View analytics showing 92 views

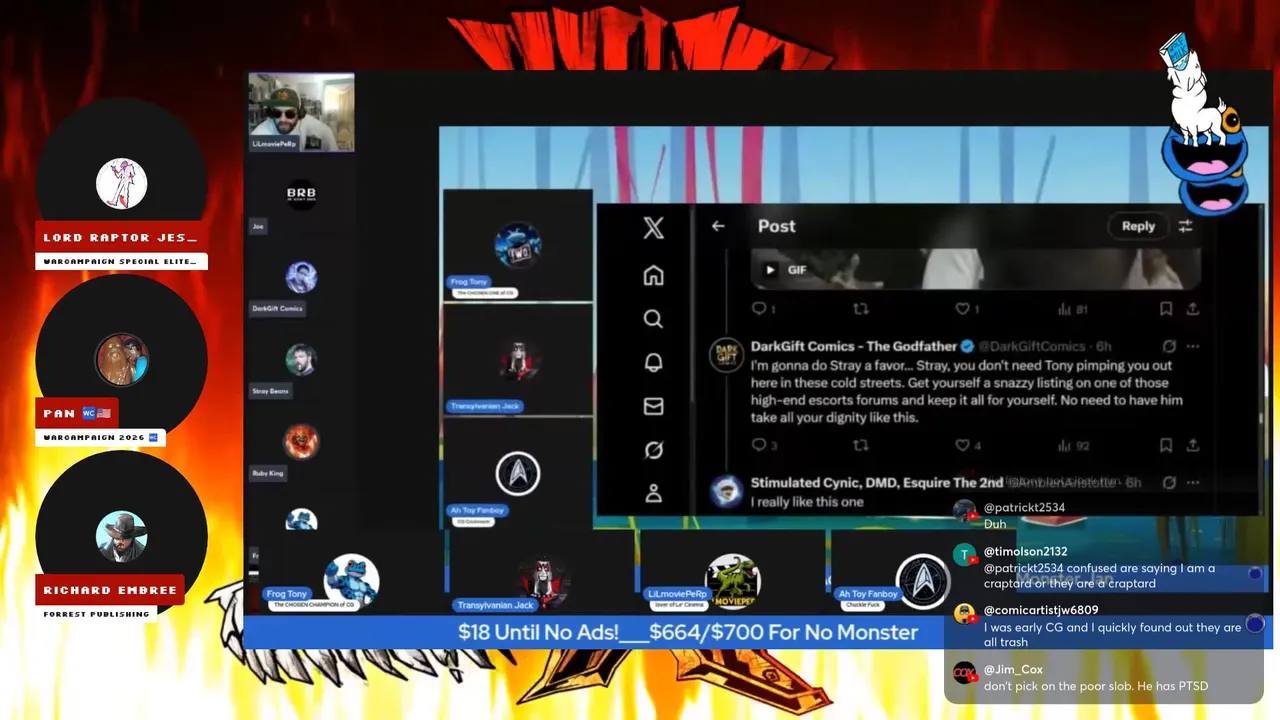click(x=1072, y=445)
